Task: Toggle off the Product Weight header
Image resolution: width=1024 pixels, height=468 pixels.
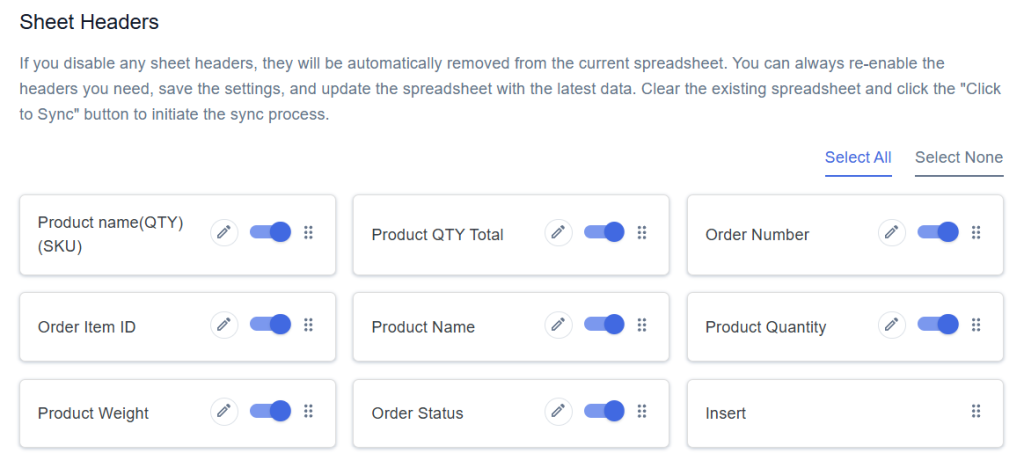Action: pyautogui.click(x=270, y=411)
